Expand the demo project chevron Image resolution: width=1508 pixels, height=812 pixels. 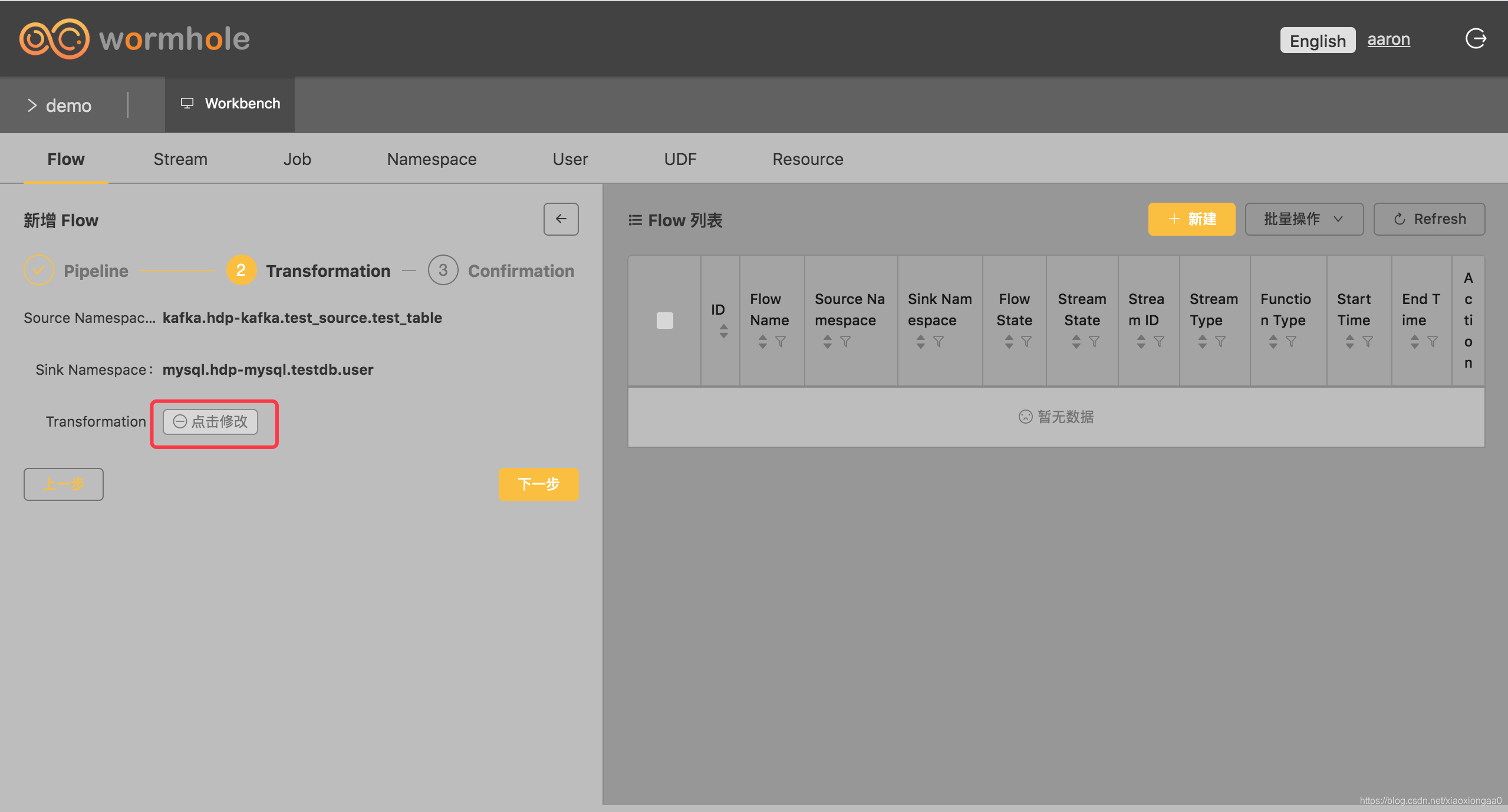[x=32, y=105]
